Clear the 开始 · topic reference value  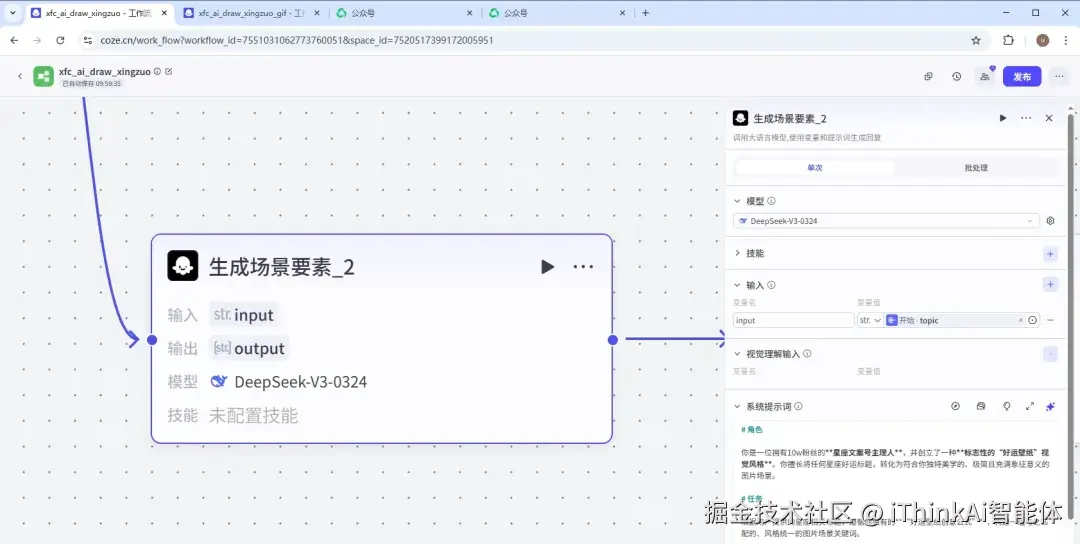tap(1020, 320)
